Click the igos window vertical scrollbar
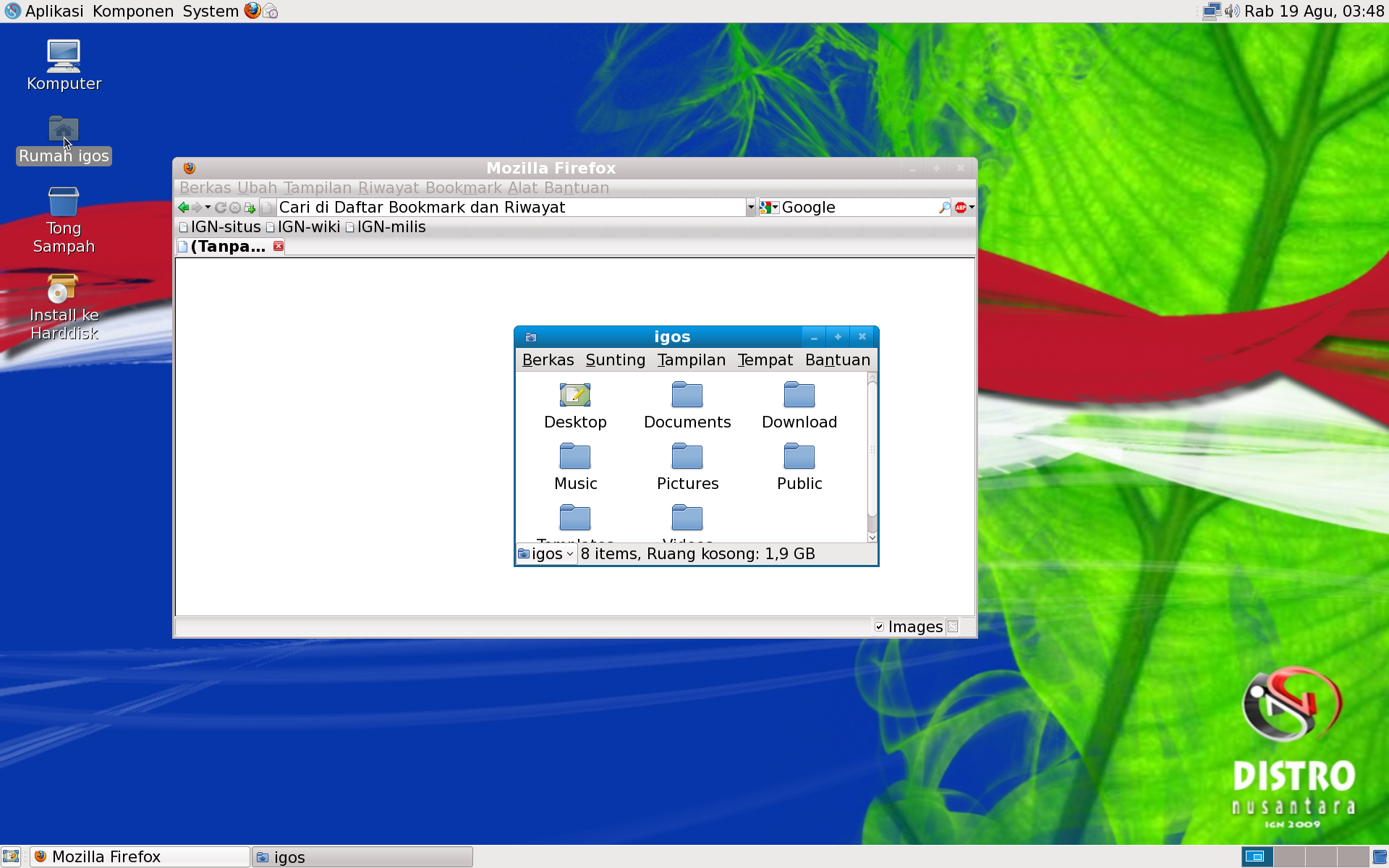The image size is (1389, 868). pyautogui.click(x=872, y=457)
